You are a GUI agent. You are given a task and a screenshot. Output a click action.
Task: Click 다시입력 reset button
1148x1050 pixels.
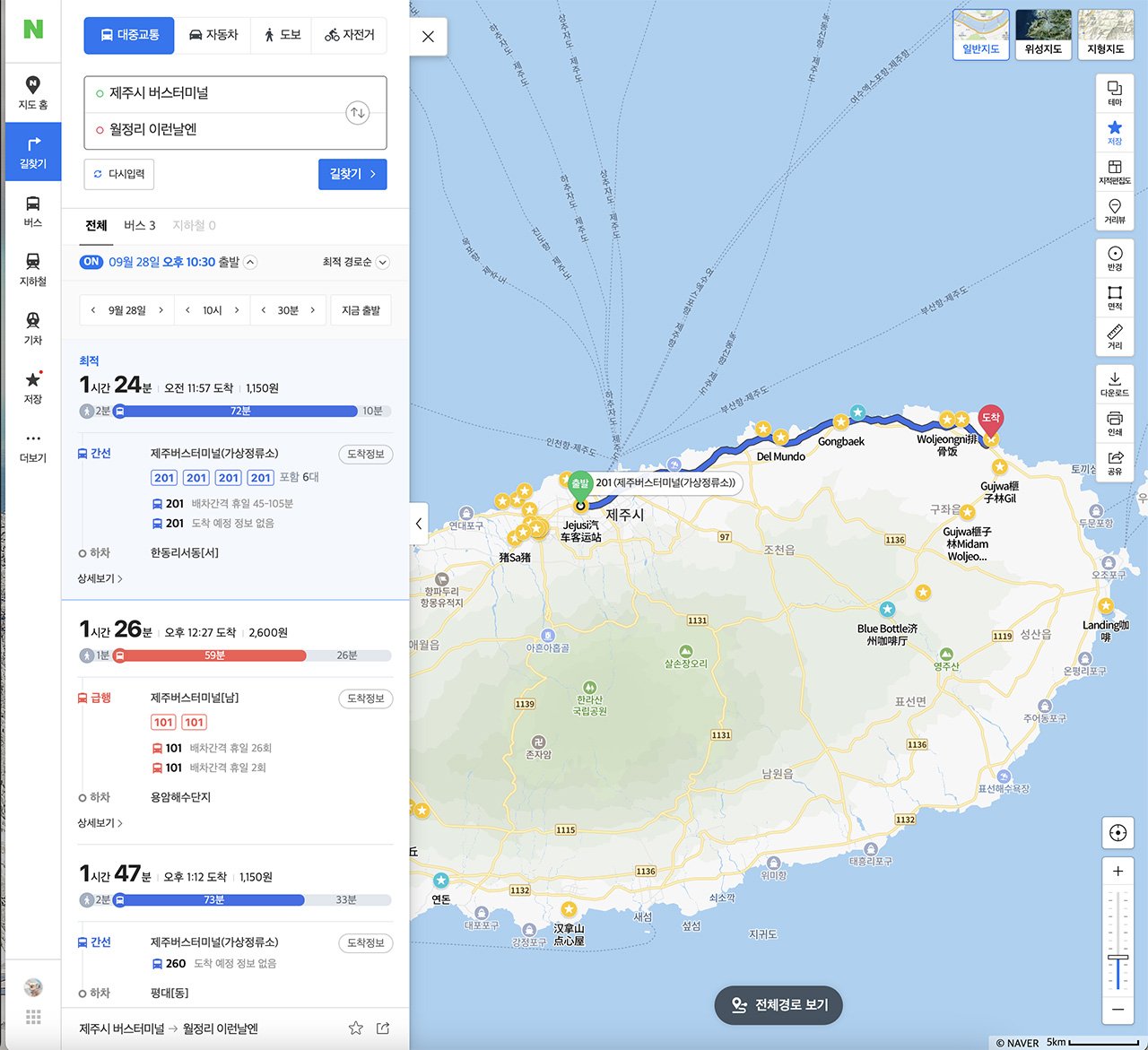click(119, 174)
